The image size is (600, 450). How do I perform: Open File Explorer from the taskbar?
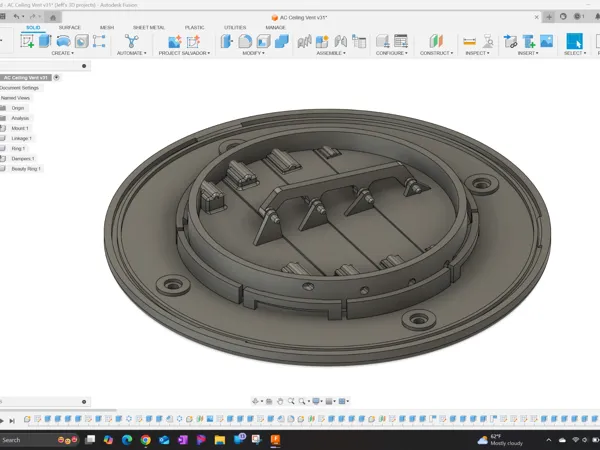[x=220, y=440]
